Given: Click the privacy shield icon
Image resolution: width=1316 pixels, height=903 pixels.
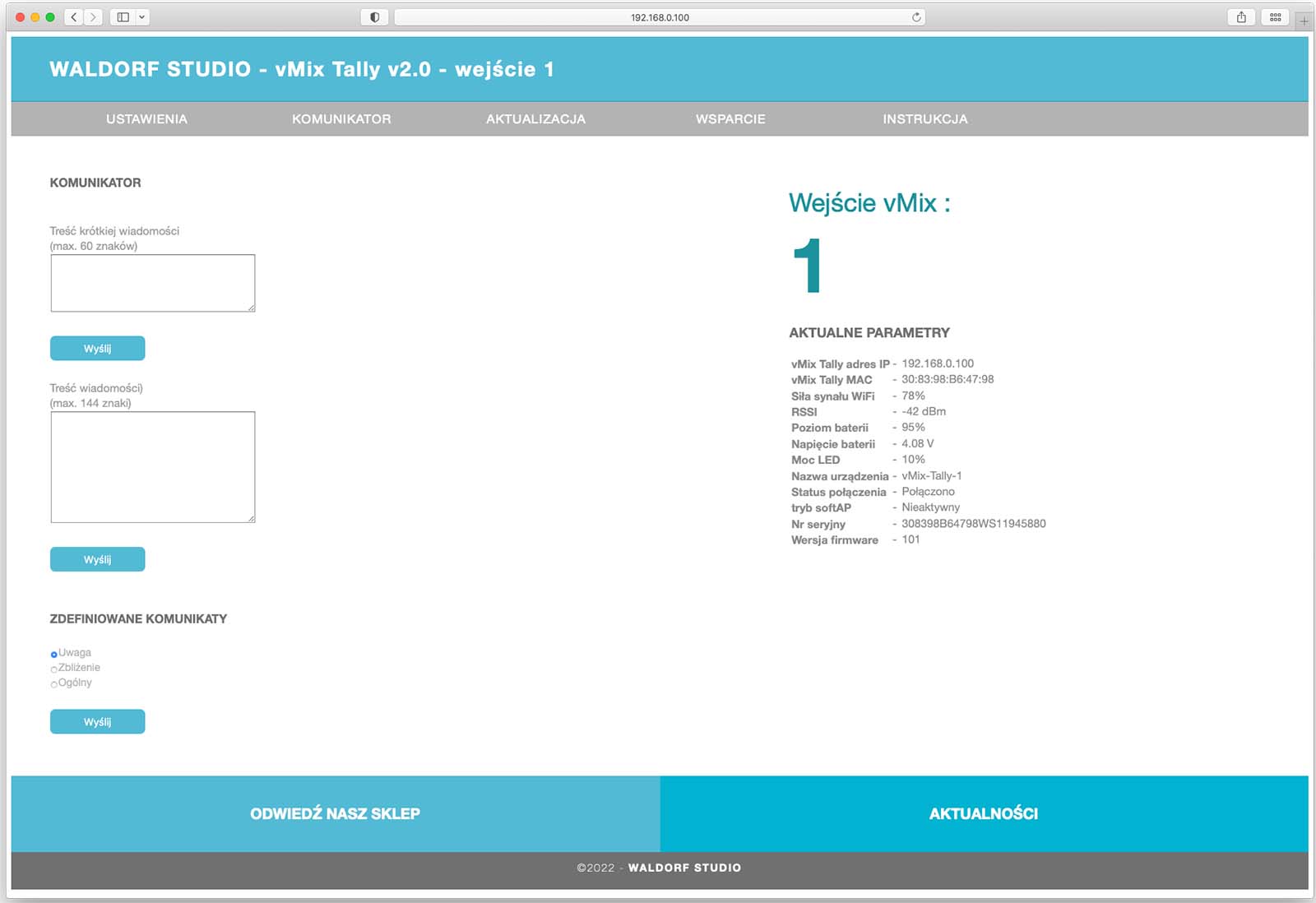Looking at the screenshot, I should (374, 17).
